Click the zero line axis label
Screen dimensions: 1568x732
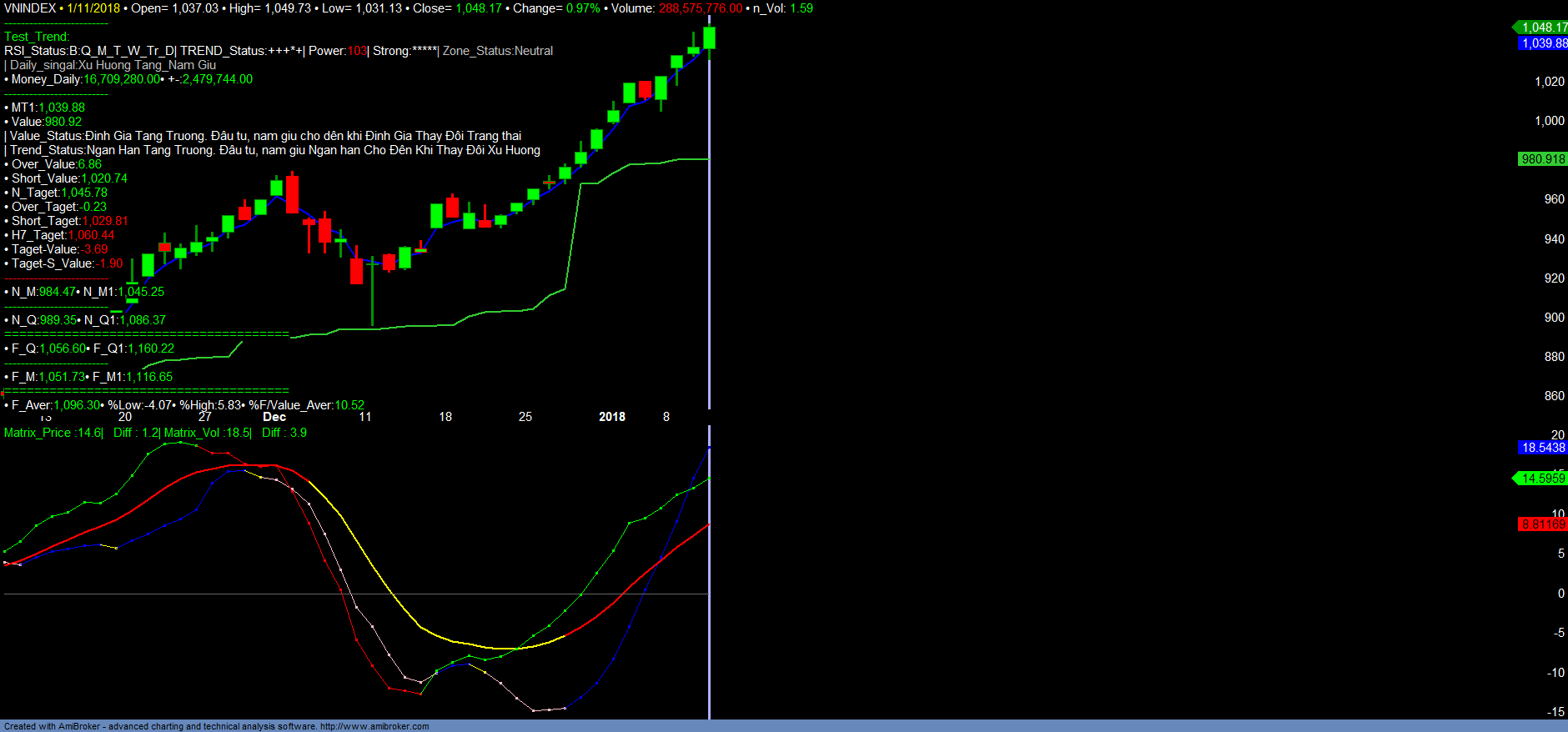tap(1561, 594)
